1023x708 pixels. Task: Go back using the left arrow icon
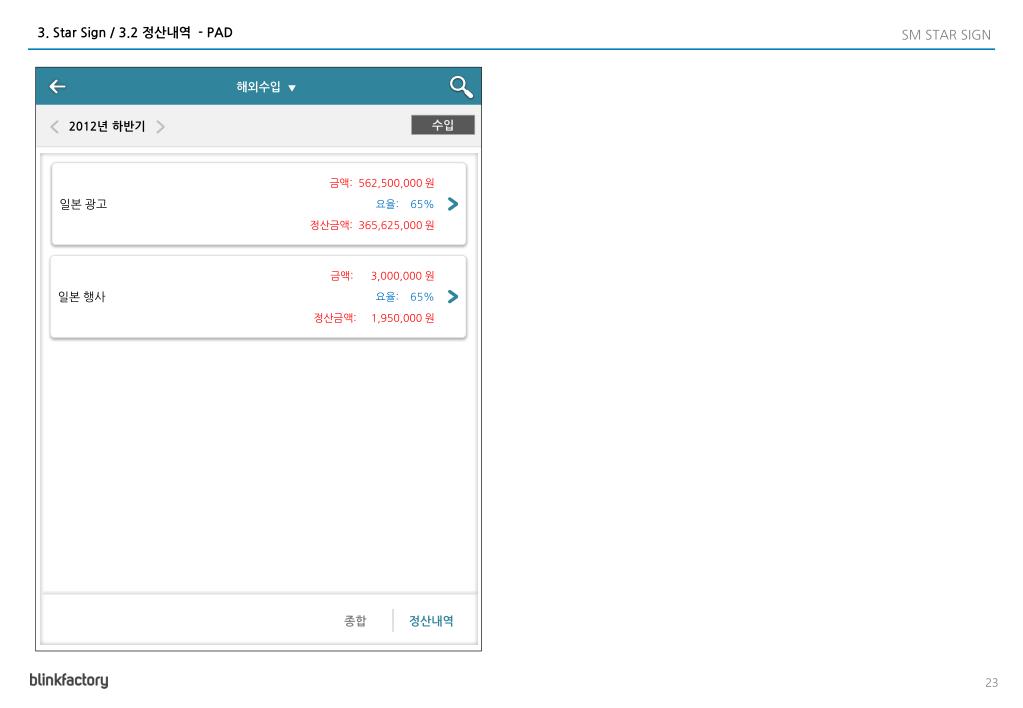coord(57,87)
